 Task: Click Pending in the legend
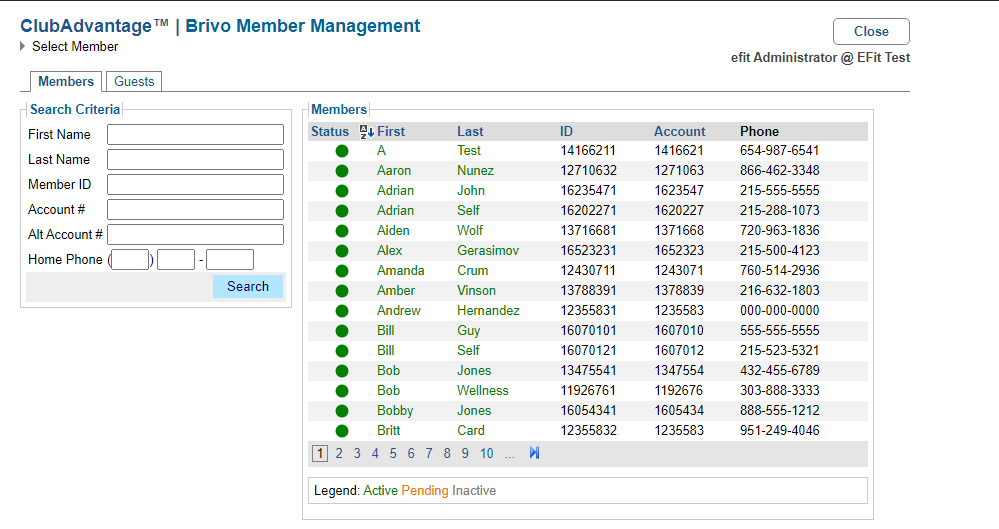[425, 491]
